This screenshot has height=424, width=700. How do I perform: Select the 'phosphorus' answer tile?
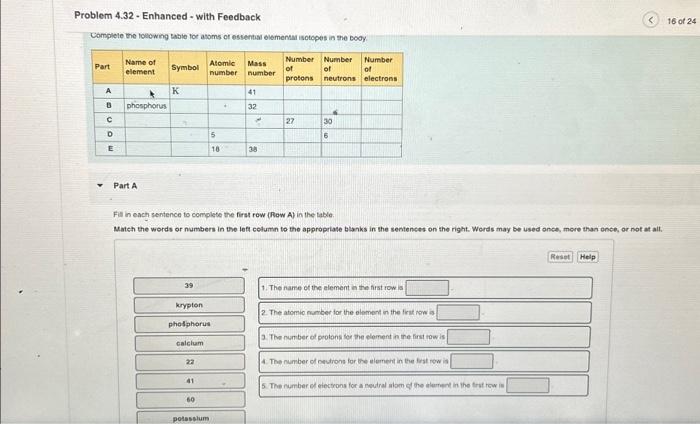189,324
